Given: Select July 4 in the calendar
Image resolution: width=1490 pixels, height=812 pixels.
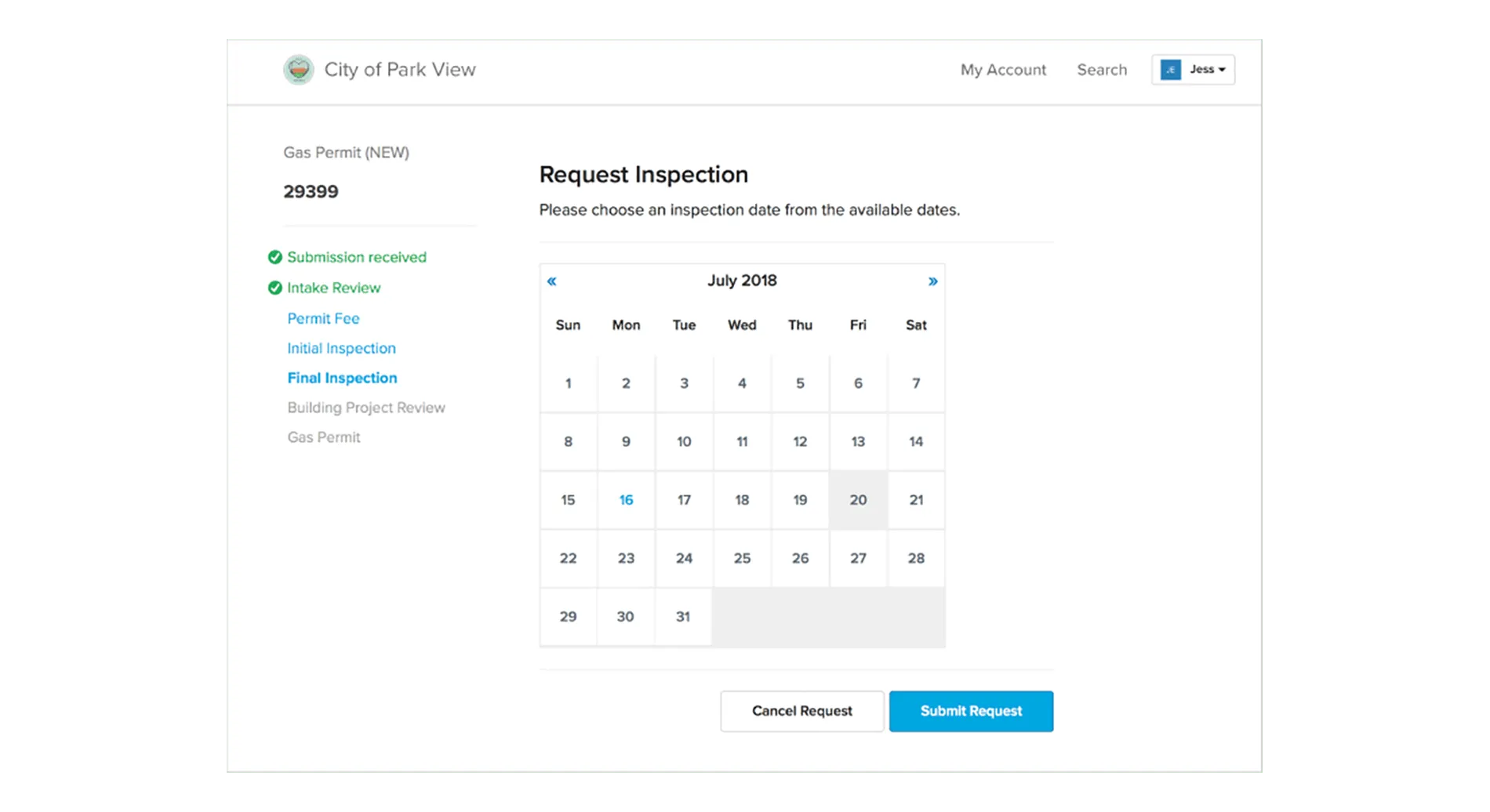Looking at the screenshot, I should 742,383.
